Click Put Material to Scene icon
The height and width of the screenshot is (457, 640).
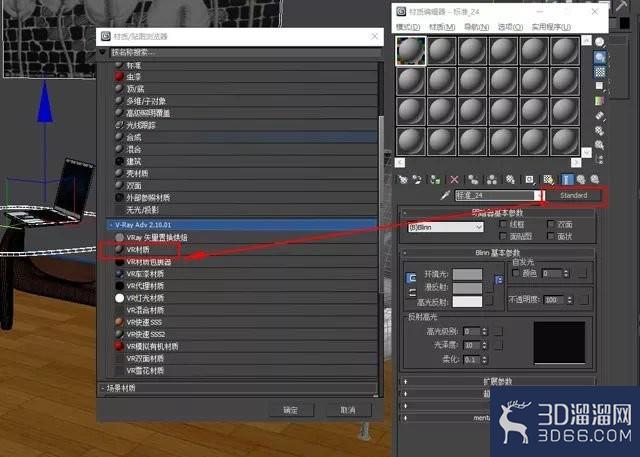tap(417, 179)
